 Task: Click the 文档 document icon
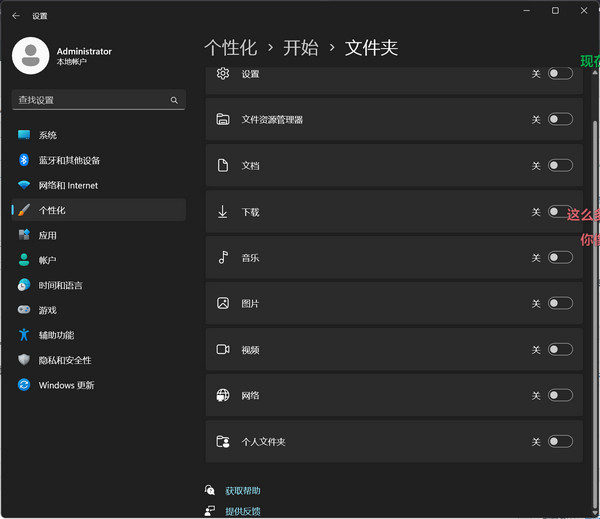[x=223, y=165]
